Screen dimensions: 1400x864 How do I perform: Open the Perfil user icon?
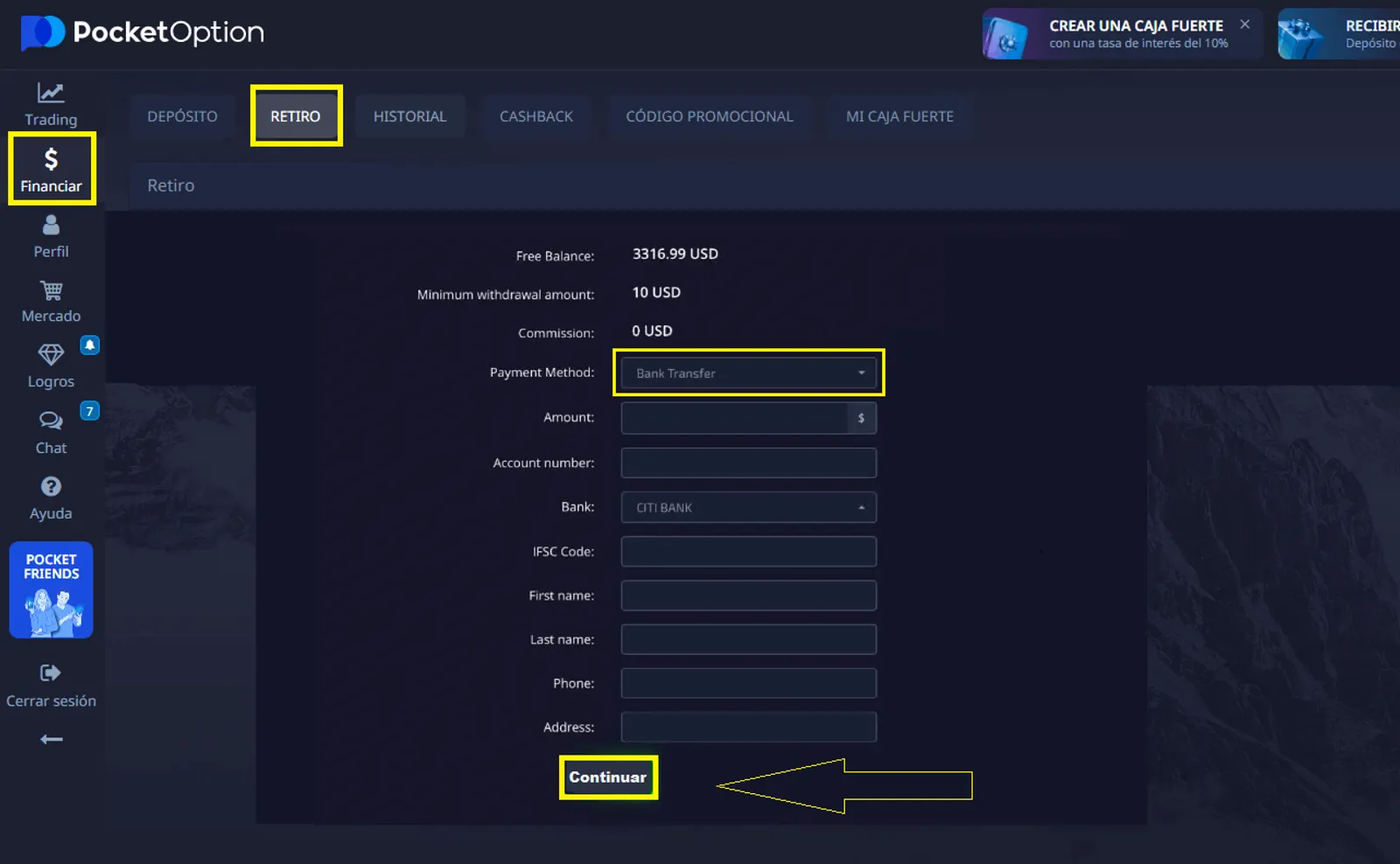click(51, 226)
